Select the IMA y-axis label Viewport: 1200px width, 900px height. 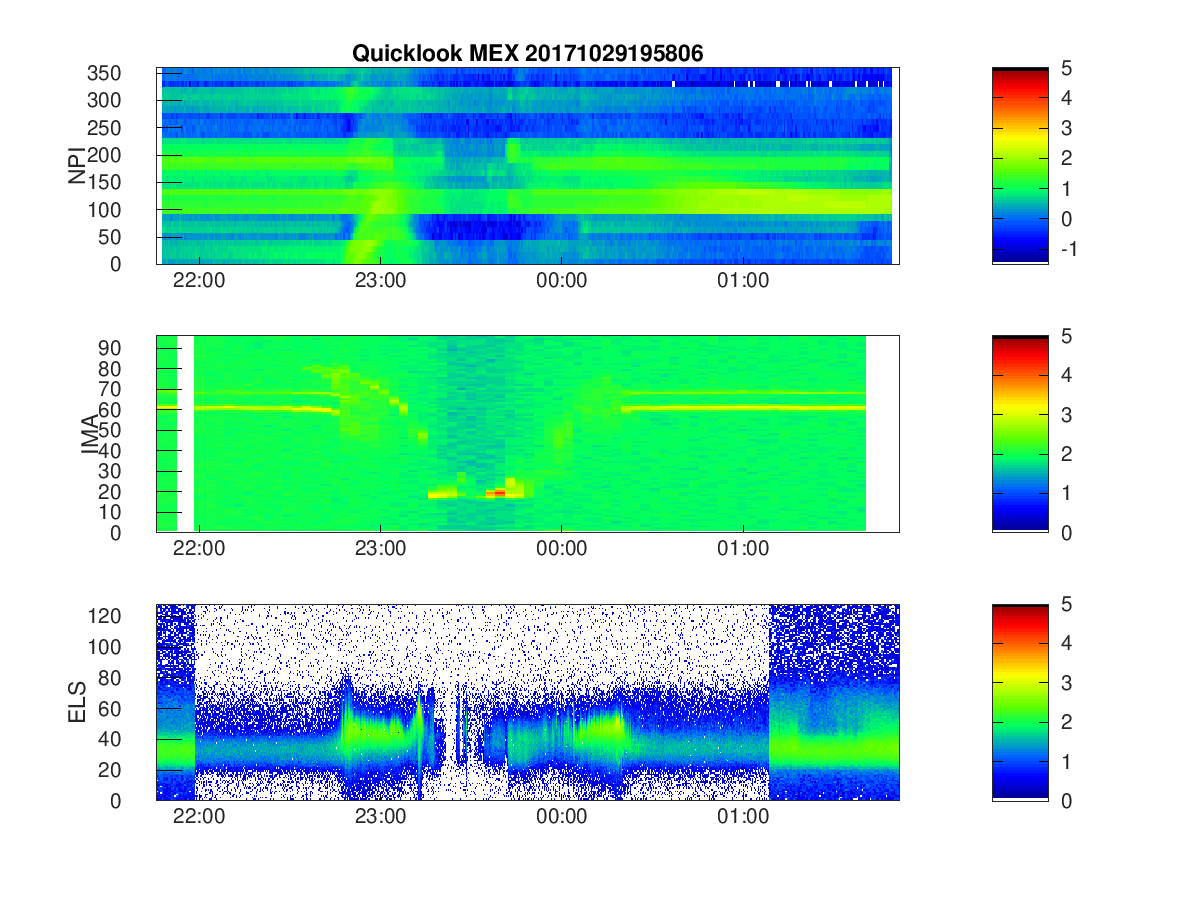[x=88, y=434]
